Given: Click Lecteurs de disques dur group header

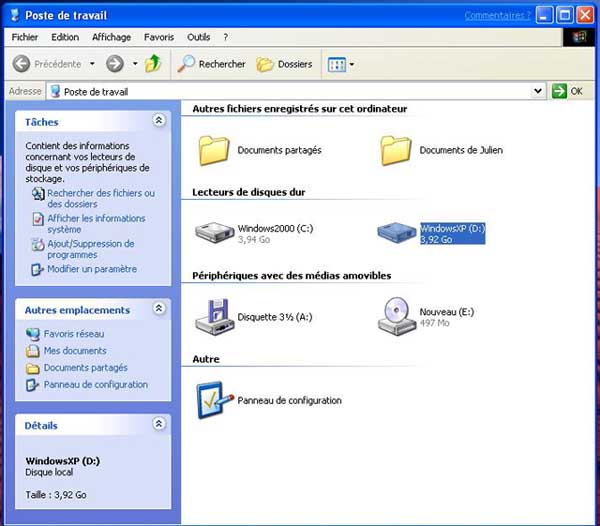Looking at the screenshot, I should 249,192.
